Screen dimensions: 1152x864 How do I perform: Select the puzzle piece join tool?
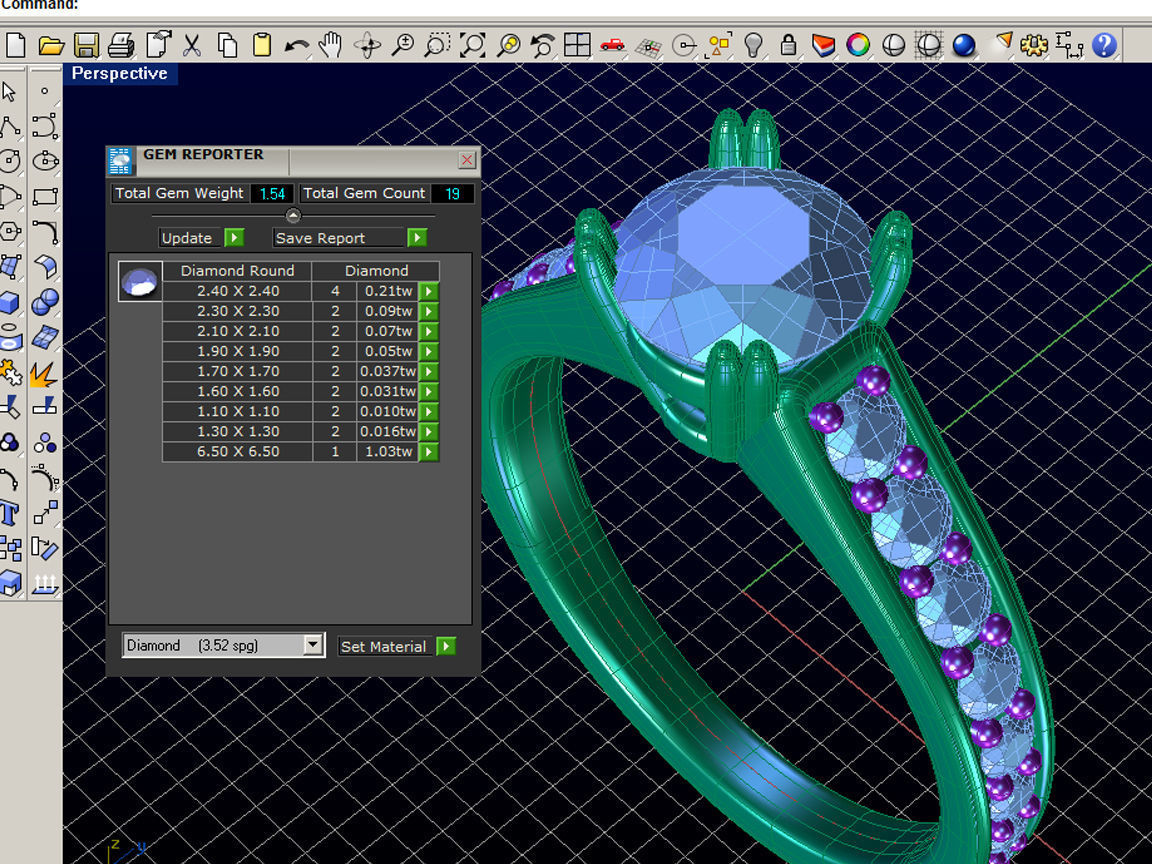click(x=10, y=373)
